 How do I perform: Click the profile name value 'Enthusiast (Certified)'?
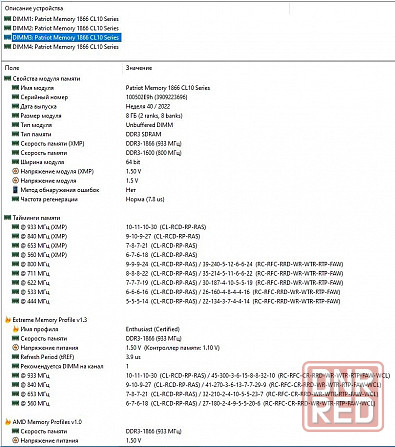[x=153, y=329]
